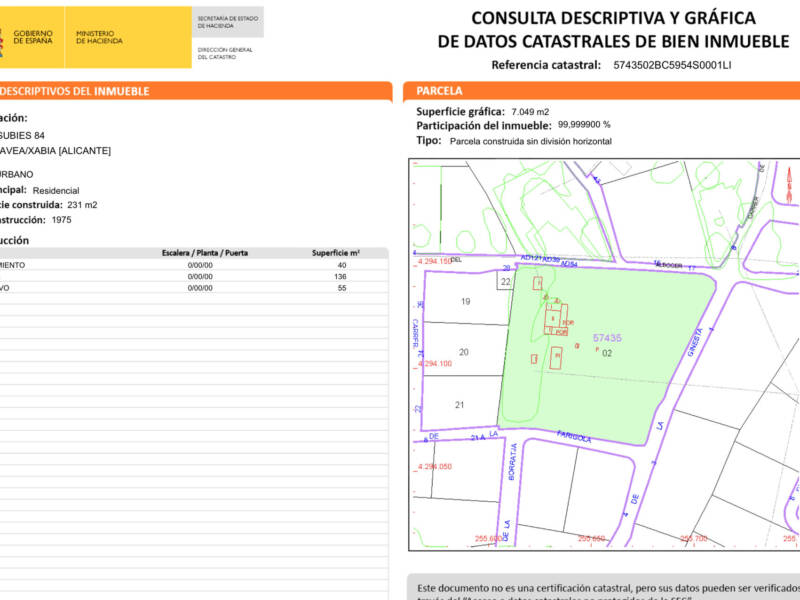This screenshot has height=600, width=800.
Task: Click parcel number 19 on the map
Action: coord(465,302)
